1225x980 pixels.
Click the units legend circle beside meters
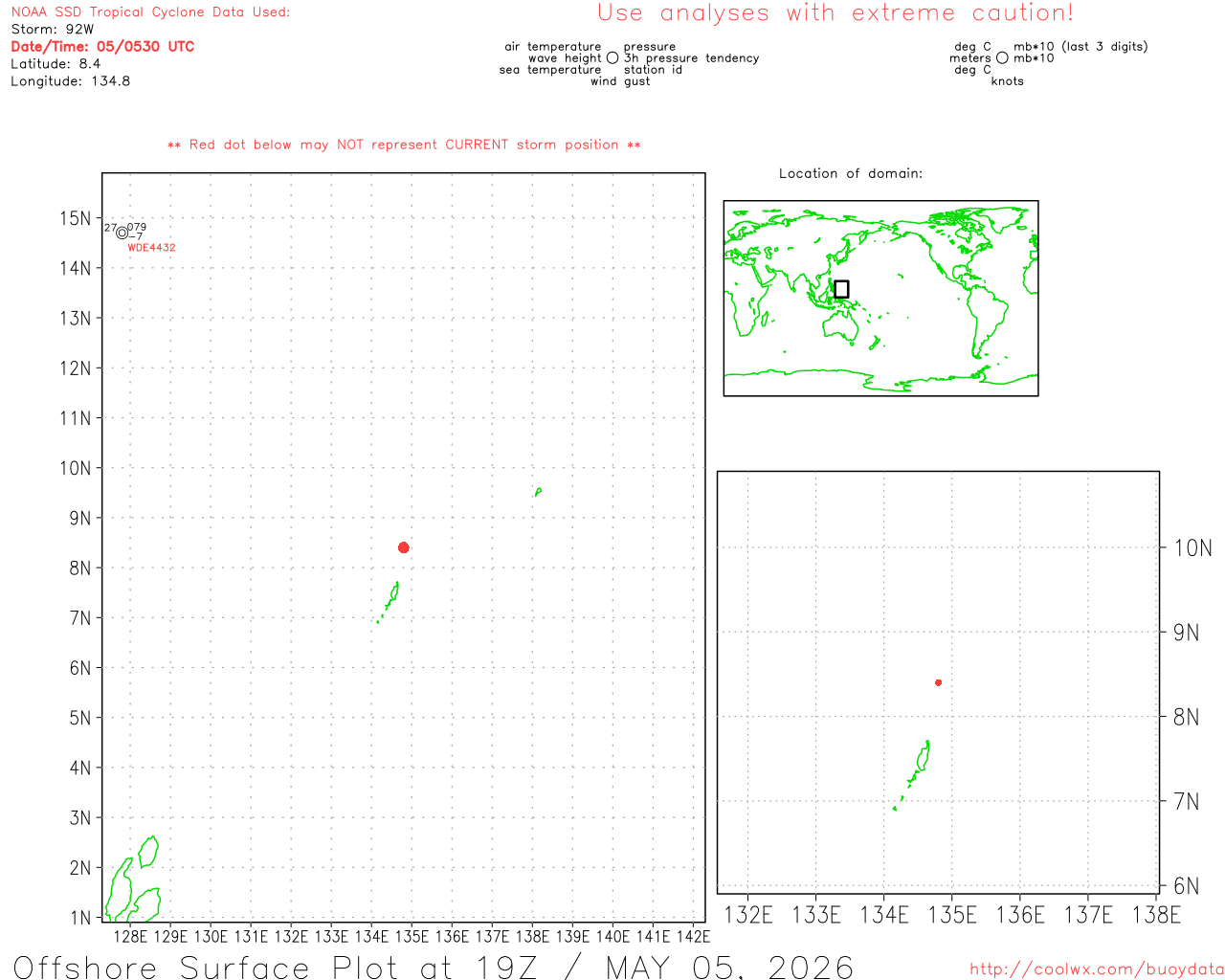1002,58
